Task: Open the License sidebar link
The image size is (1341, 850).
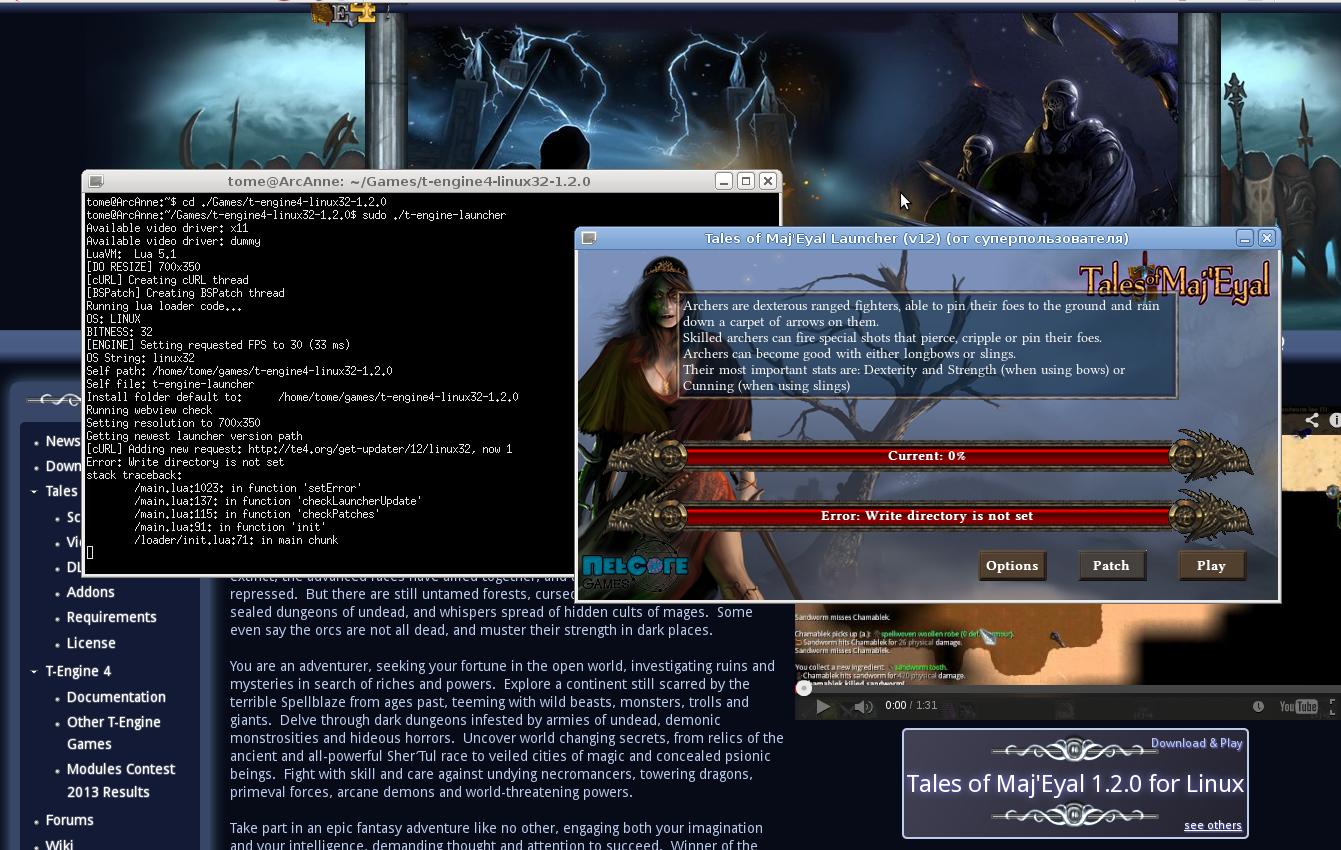Action: pyautogui.click(x=91, y=643)
